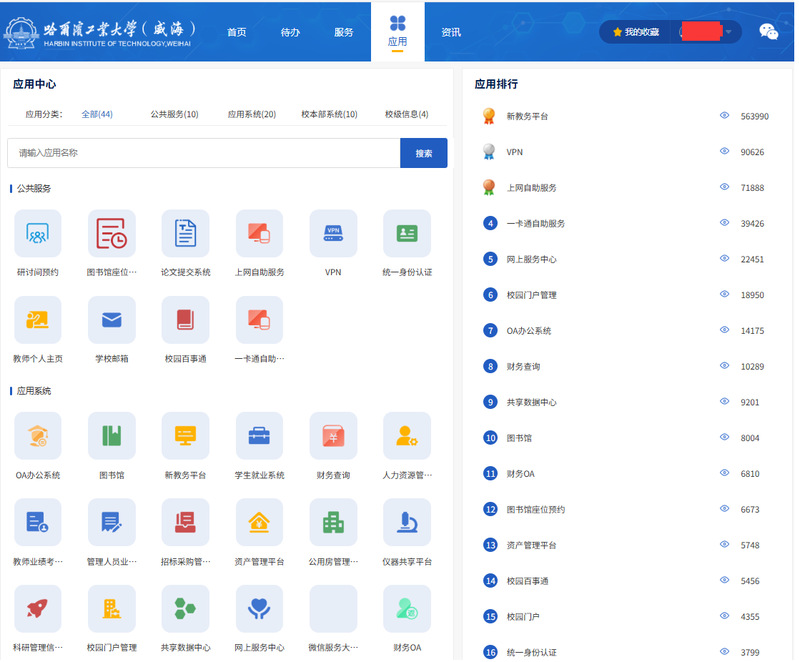This screenshot has width=799, height=662.
Task: Open 我的收藏 favorites link
Action: coord(636,32)
